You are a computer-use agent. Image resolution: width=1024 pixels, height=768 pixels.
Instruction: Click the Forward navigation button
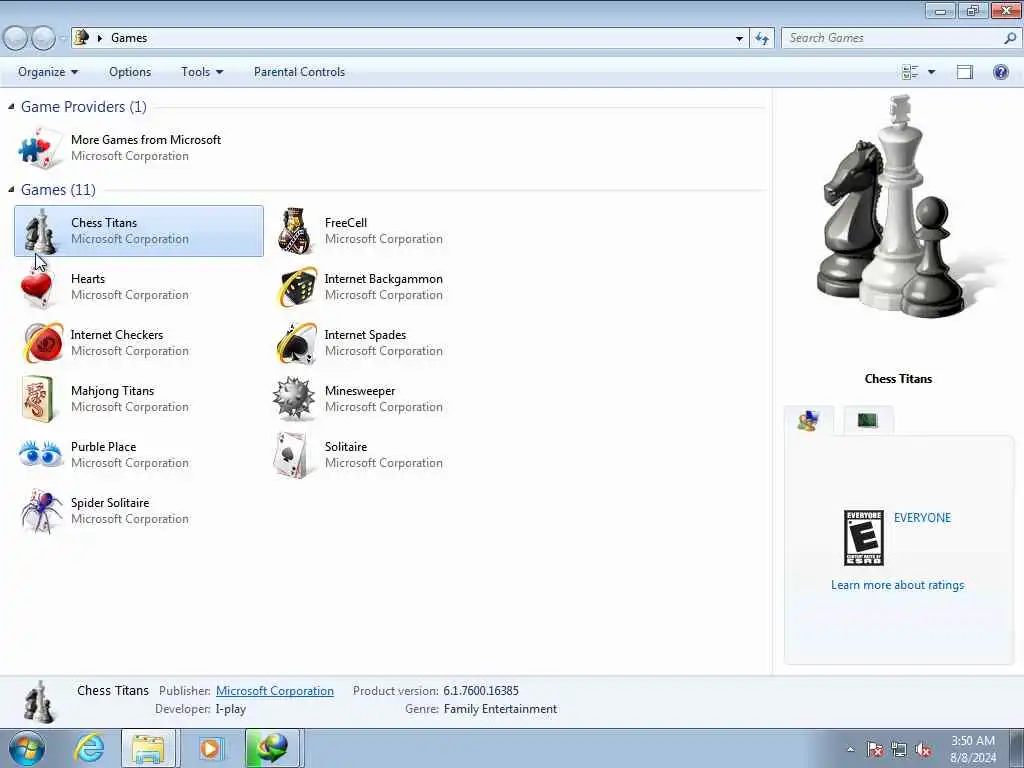43,39
